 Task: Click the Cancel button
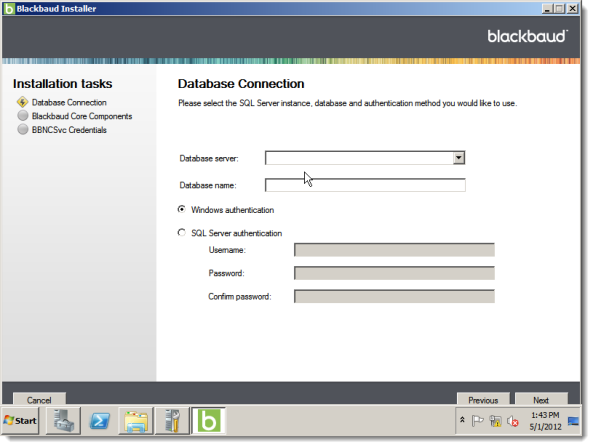point(39,399)
